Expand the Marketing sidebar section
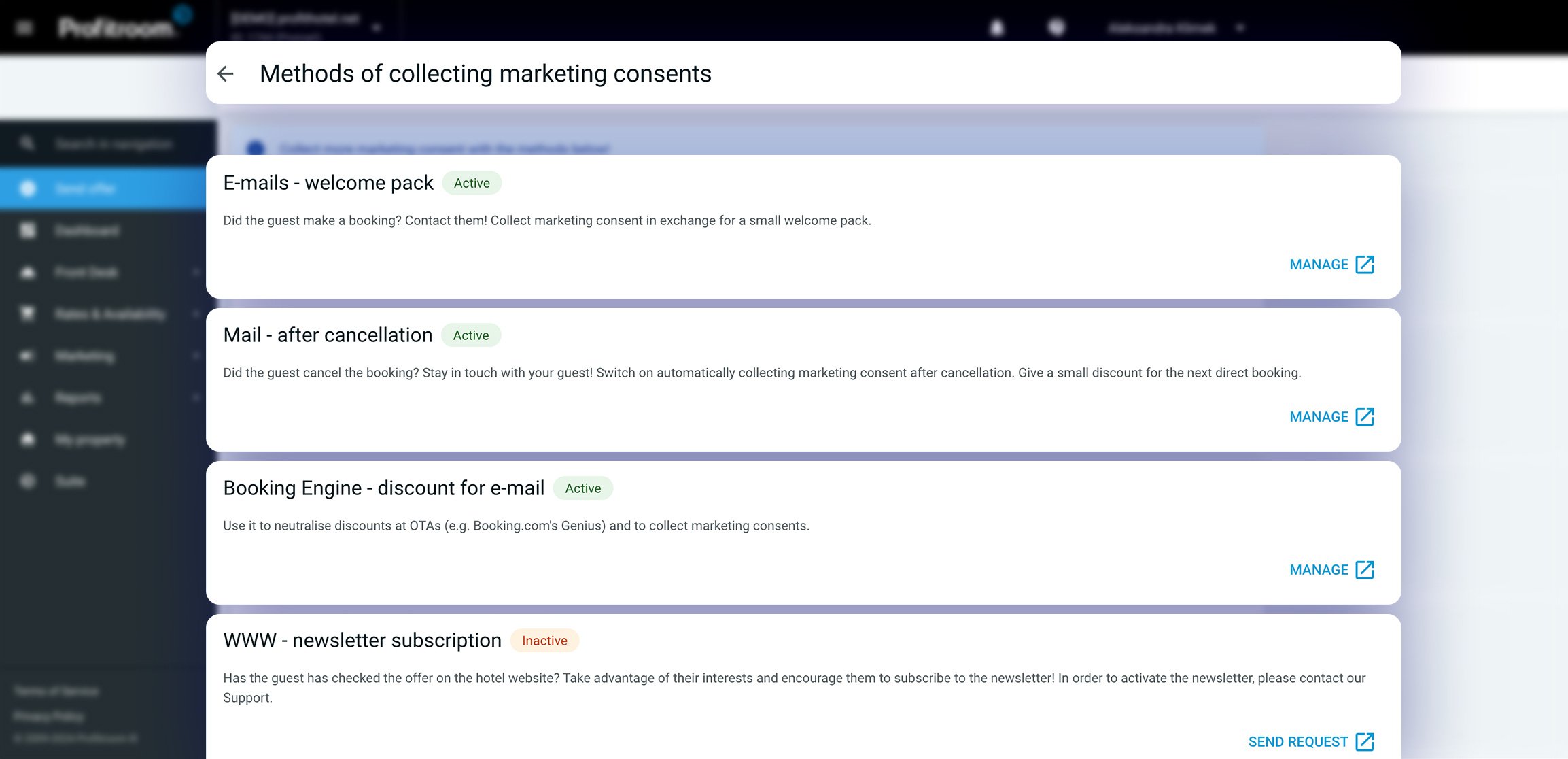This screenshot has width=1568, height=759. (85, 356)
